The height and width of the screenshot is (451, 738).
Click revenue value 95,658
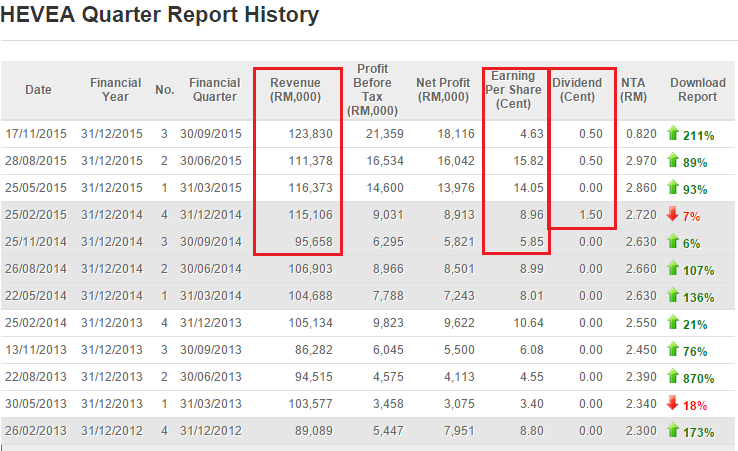pyautogui.click(x=314, y=242)
